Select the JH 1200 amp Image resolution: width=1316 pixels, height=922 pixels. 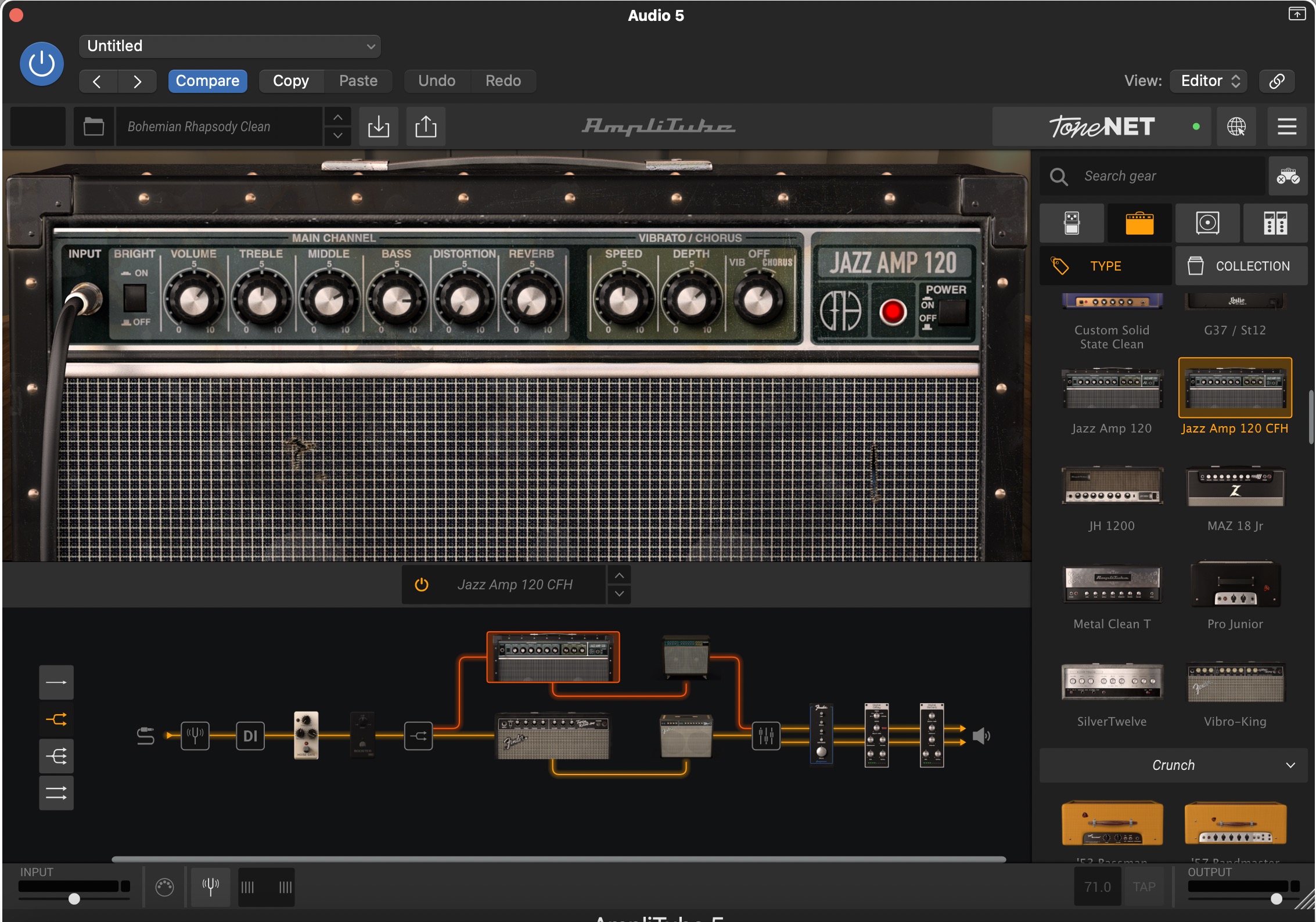tap(1112, 486)
